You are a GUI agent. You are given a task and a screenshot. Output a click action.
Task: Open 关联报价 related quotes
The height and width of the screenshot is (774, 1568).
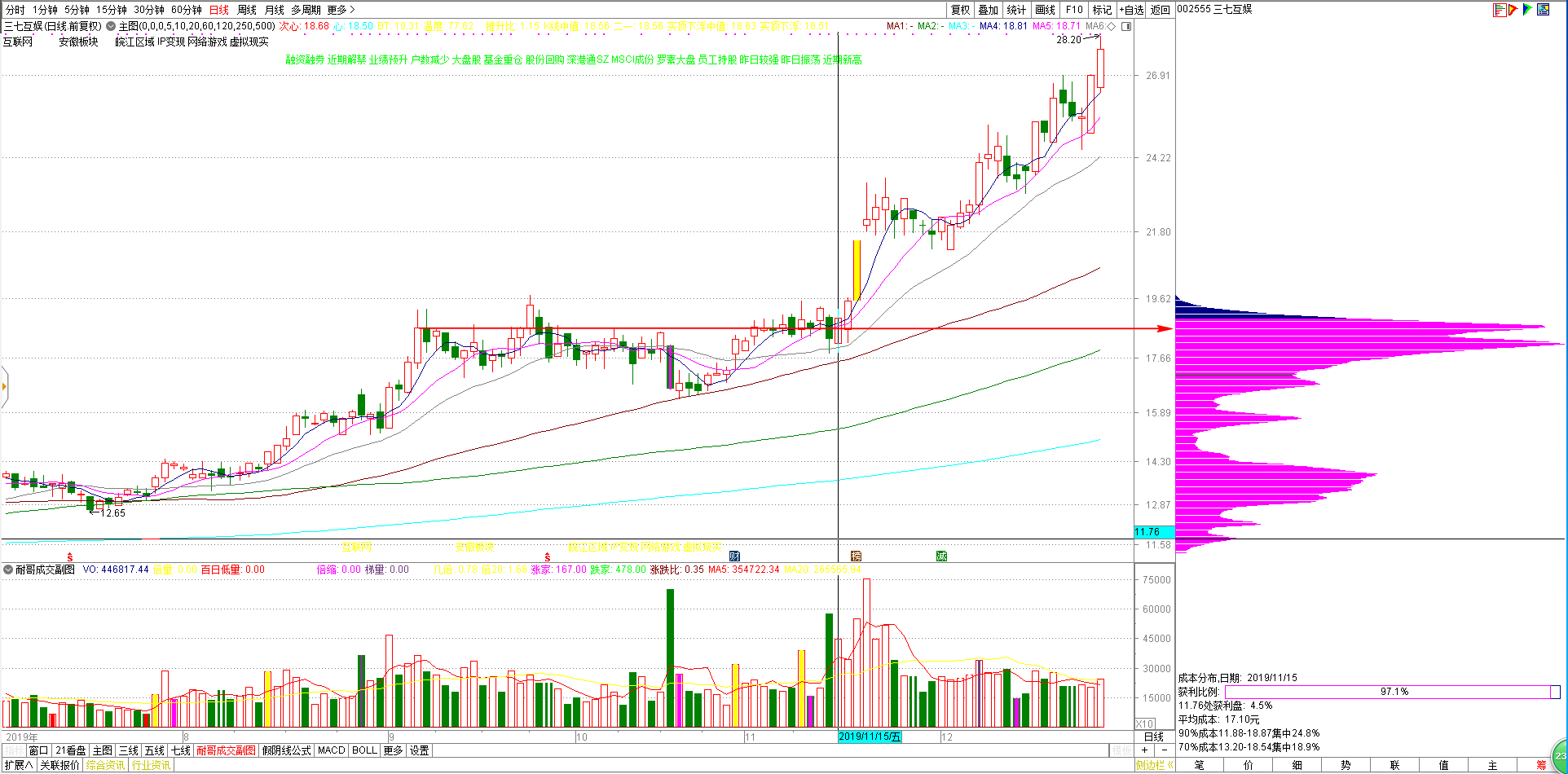60,765
